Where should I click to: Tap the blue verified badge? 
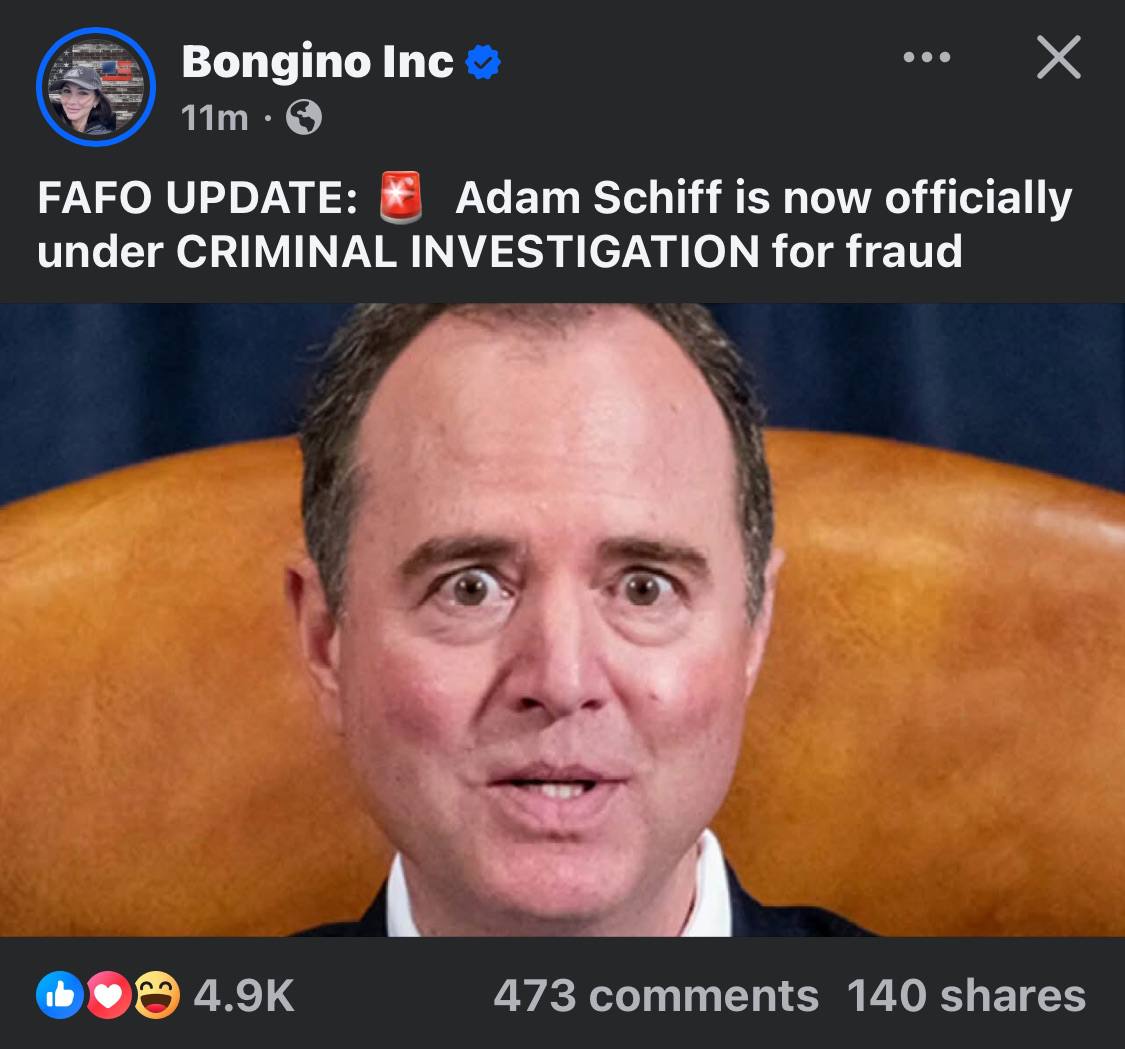pos(484,64)
